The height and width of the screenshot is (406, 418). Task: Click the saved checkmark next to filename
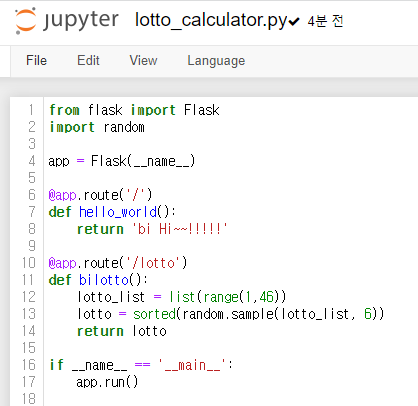pos(294,22)
